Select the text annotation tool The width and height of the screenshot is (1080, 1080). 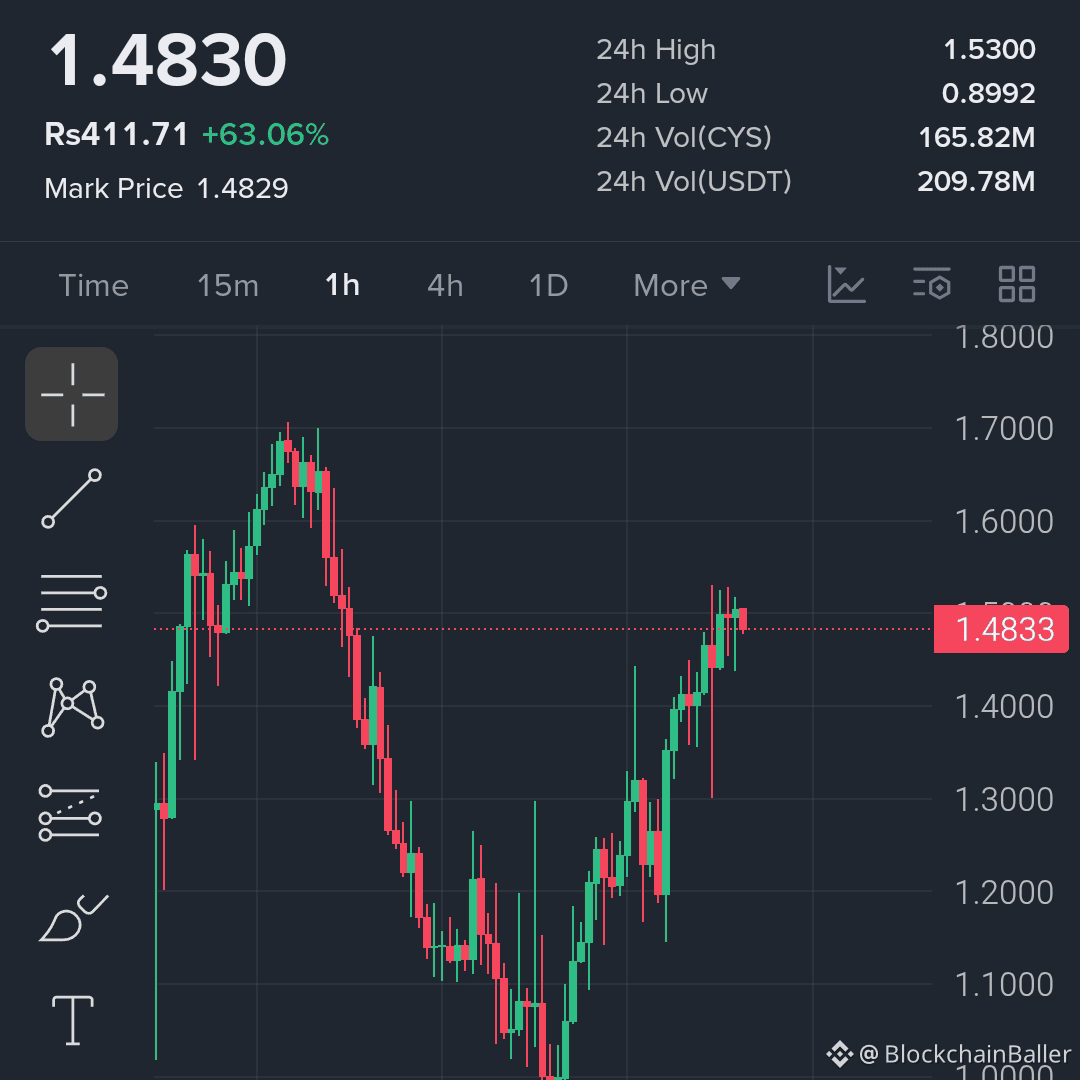[x=73, y=1021]
